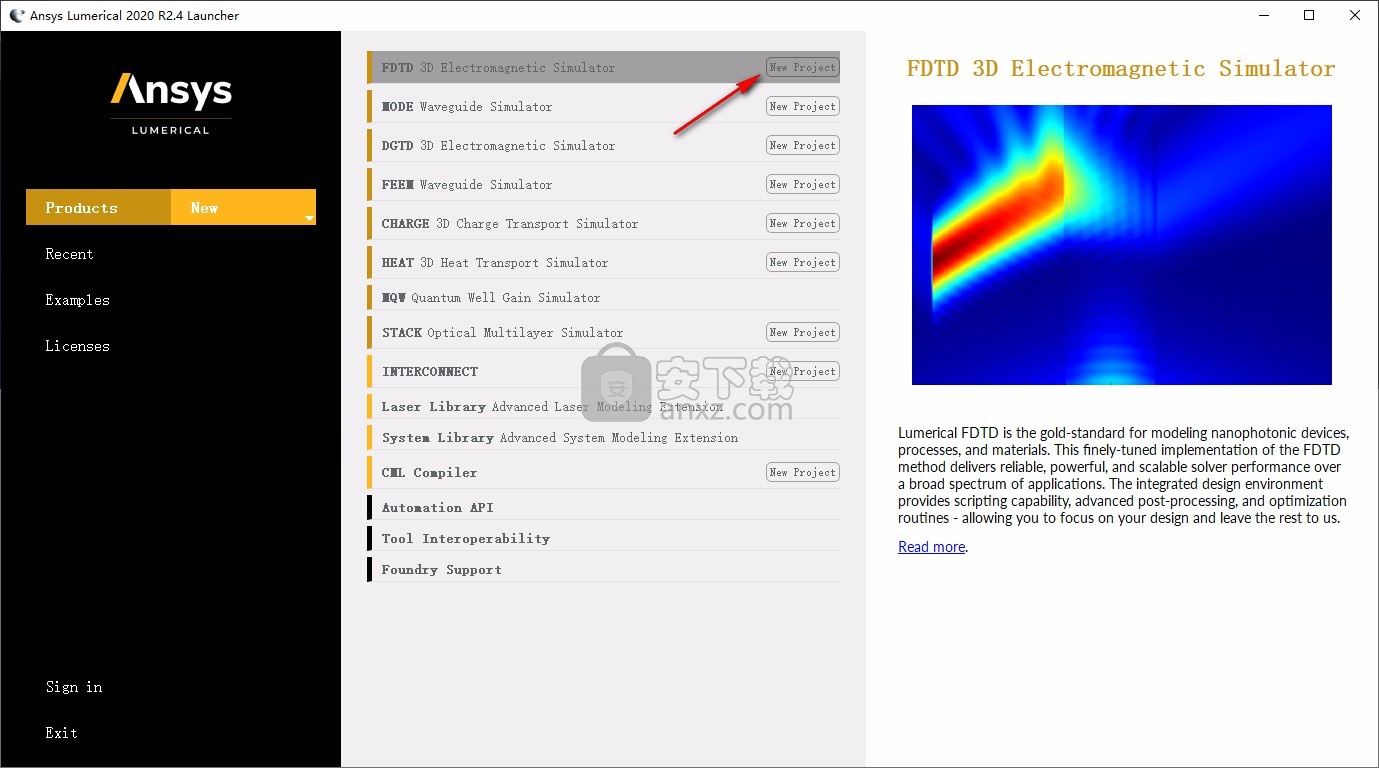Open the Licenses section

coord(77,346)
